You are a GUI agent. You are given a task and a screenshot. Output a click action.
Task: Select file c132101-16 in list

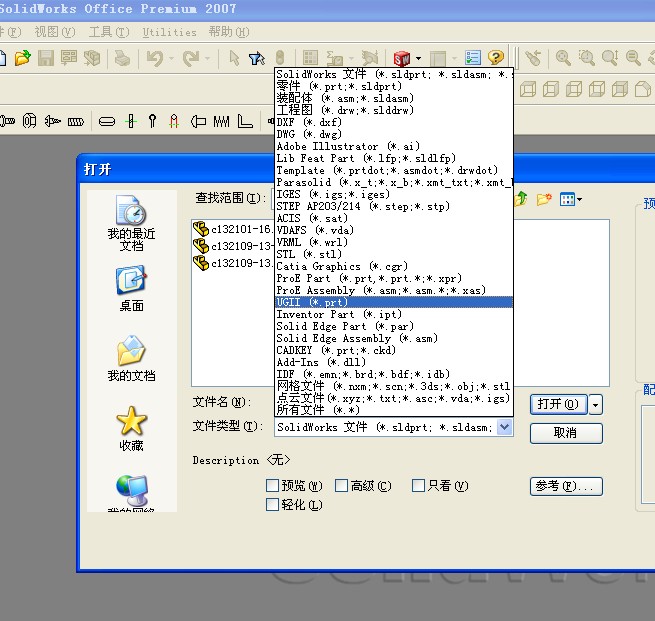click(233, 229)
